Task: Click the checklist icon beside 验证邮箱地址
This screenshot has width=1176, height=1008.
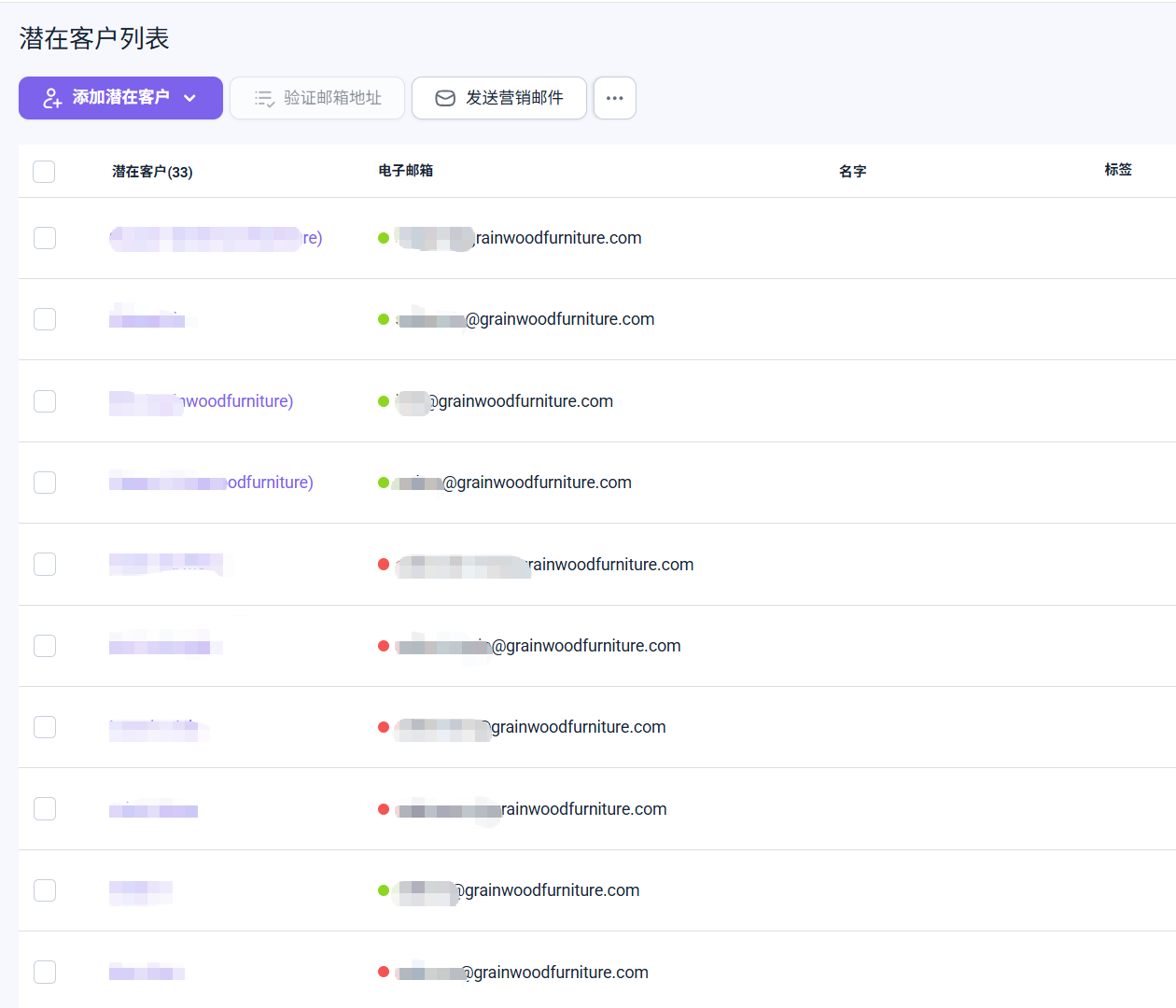Action: pyautogui.click(x=264, y=98)
